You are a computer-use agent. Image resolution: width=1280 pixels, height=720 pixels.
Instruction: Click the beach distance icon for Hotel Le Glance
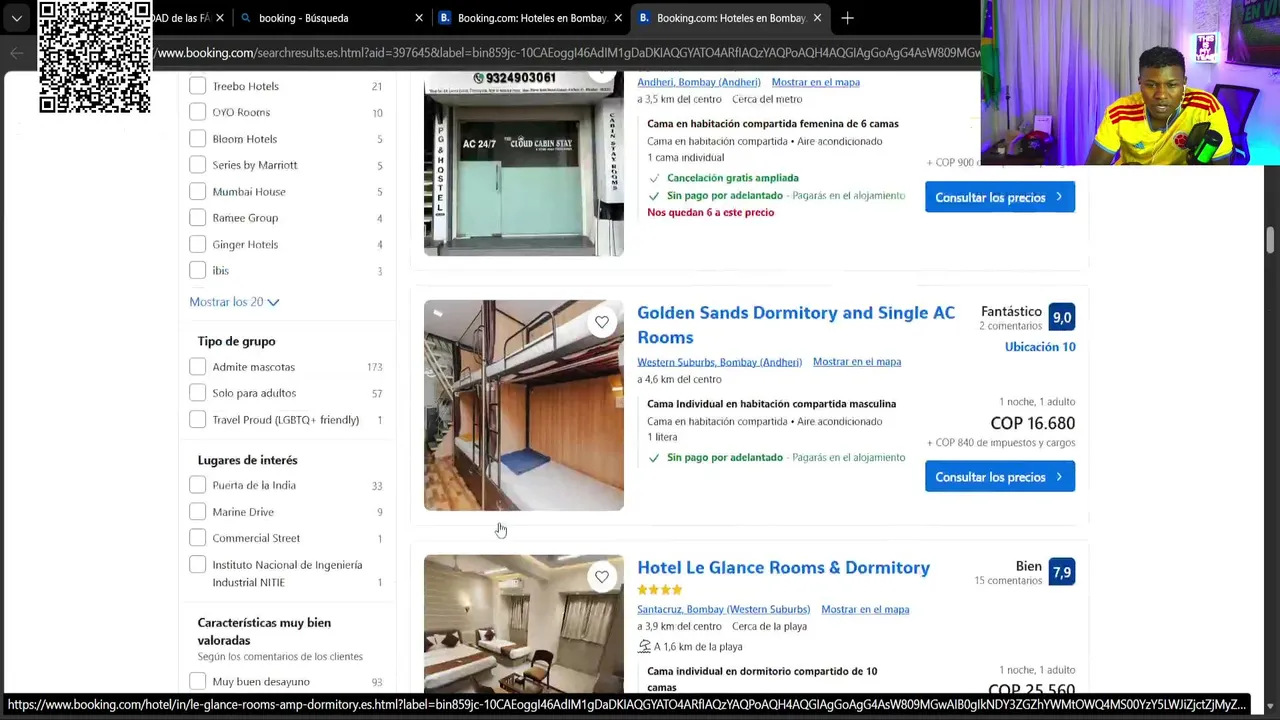[644, 646]
